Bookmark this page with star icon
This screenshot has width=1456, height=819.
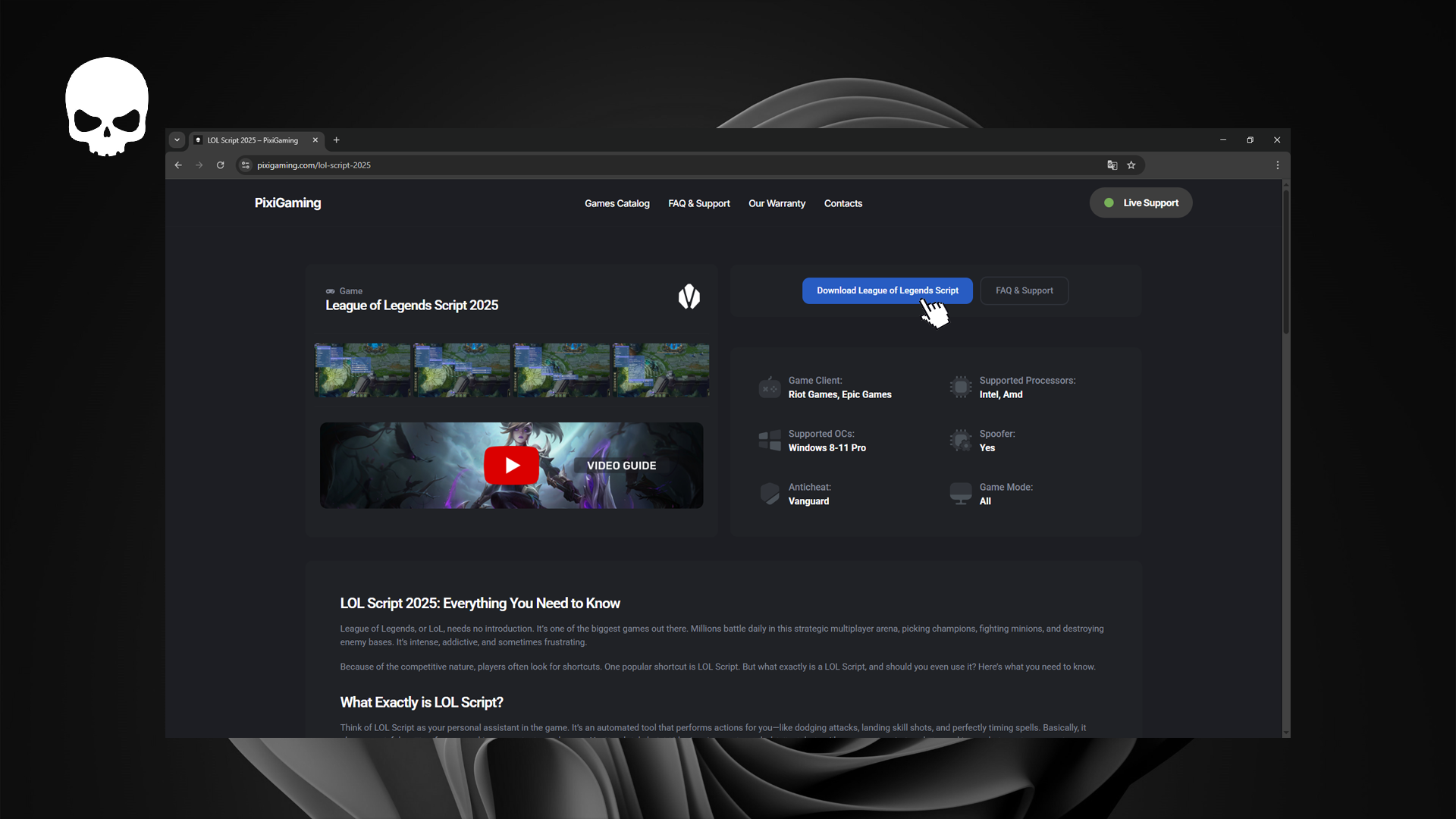1131,165
